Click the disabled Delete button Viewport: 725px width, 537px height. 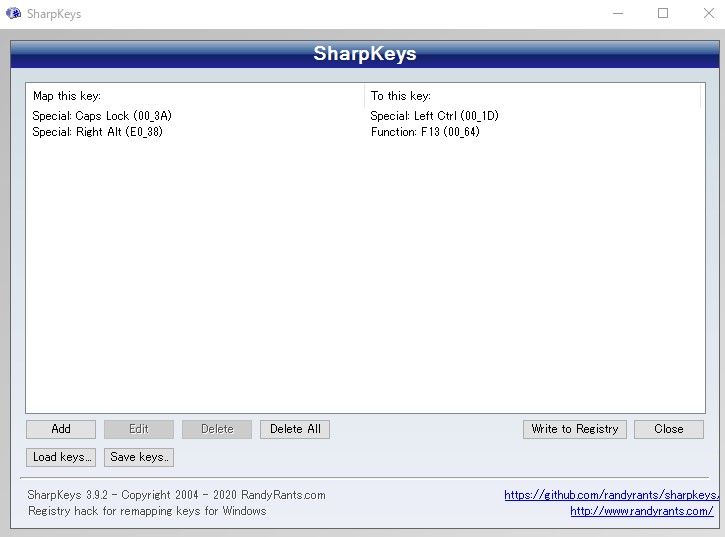click(217, 429)
